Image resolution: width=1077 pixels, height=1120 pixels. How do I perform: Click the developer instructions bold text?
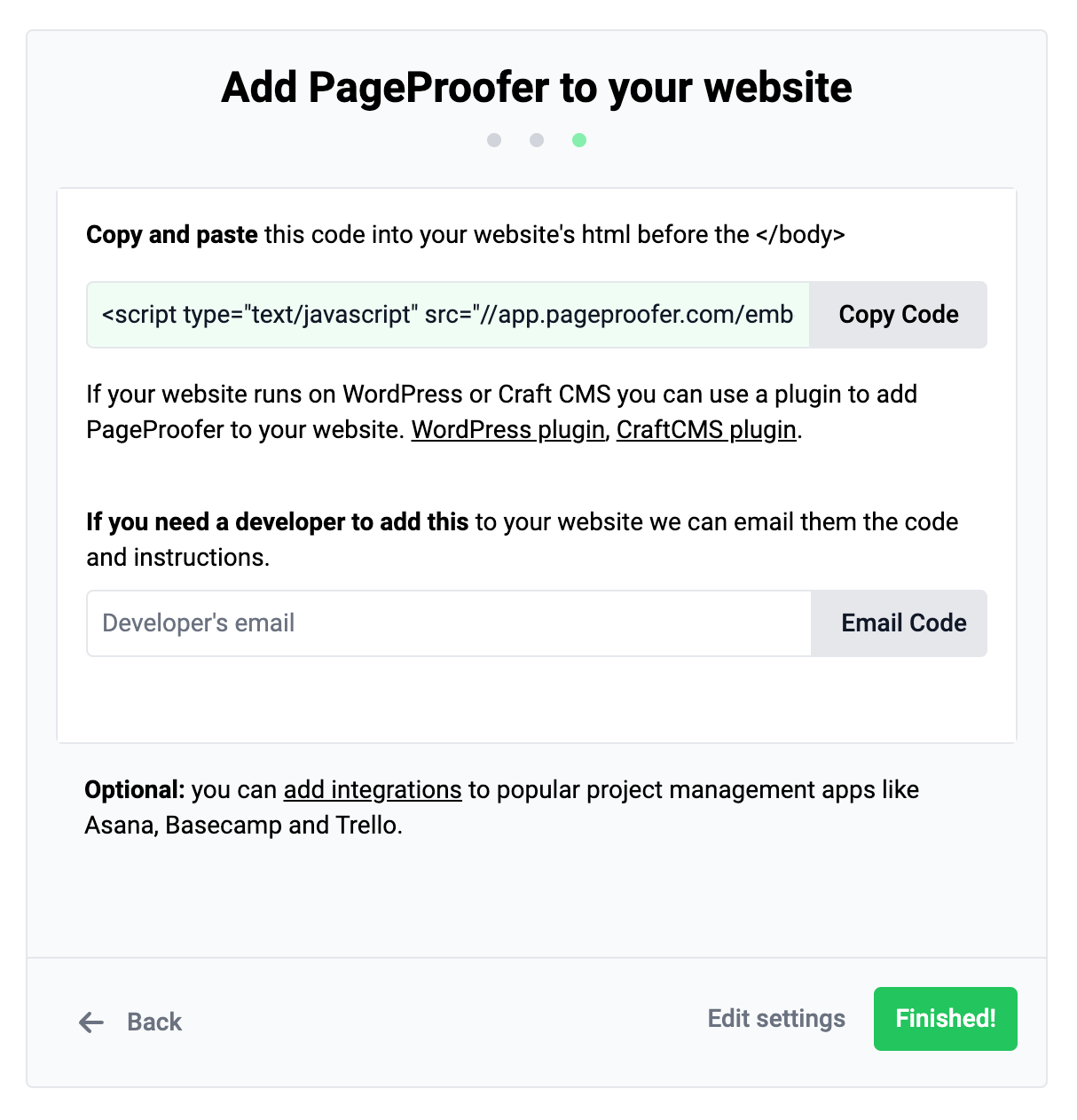click(277, 522)
